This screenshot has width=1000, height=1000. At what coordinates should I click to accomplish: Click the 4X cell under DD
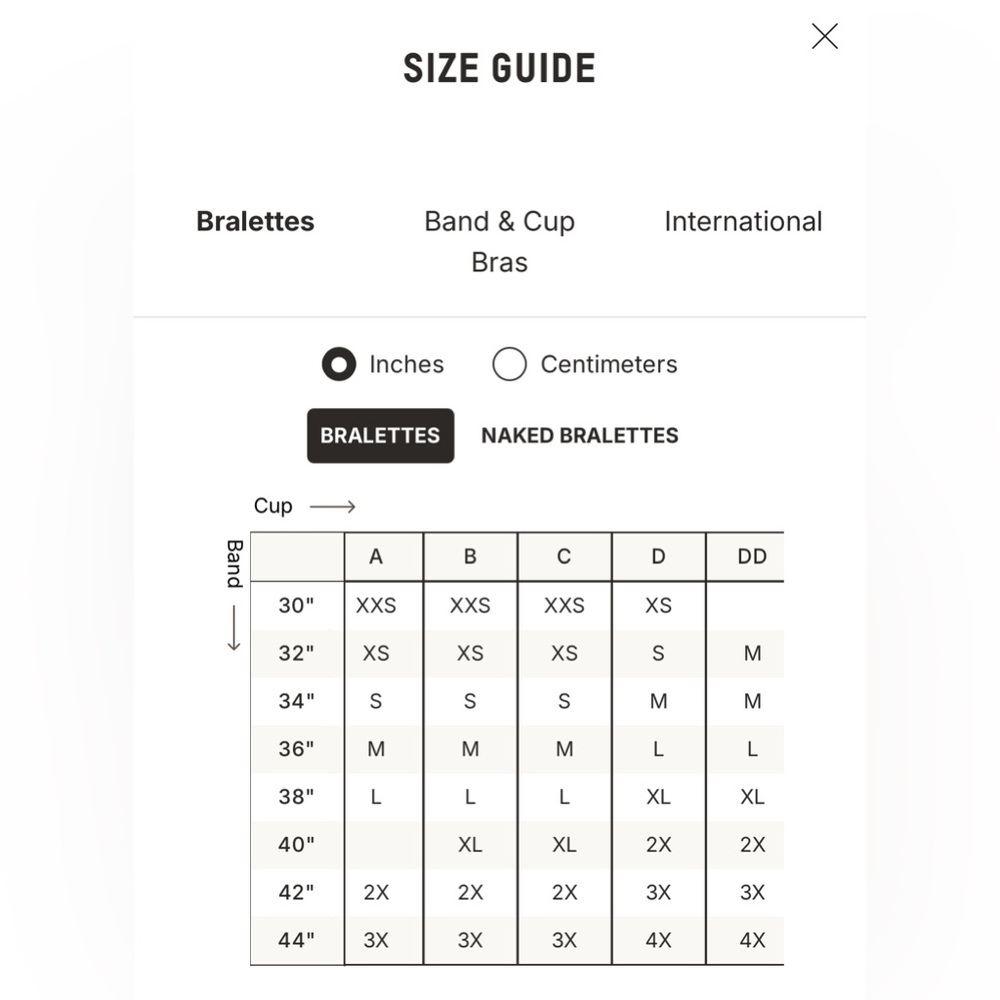(x=753, y=940)
